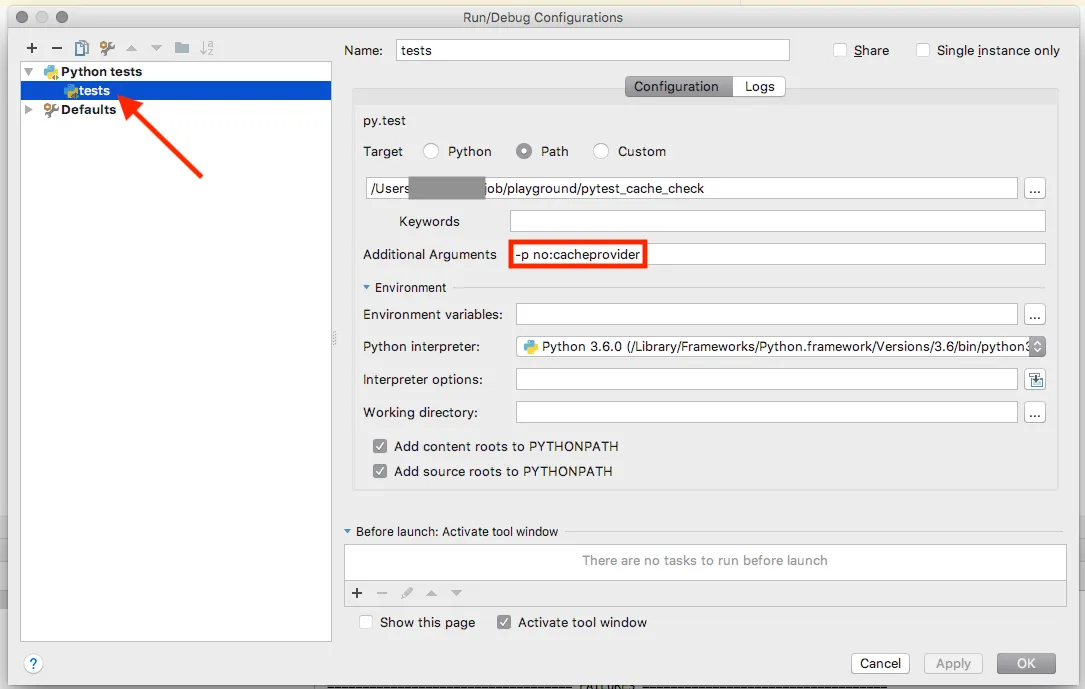Select the Custom target radio button
Image resolution: width=1085 pixels, height=689 pixels.
pos(601,151)
